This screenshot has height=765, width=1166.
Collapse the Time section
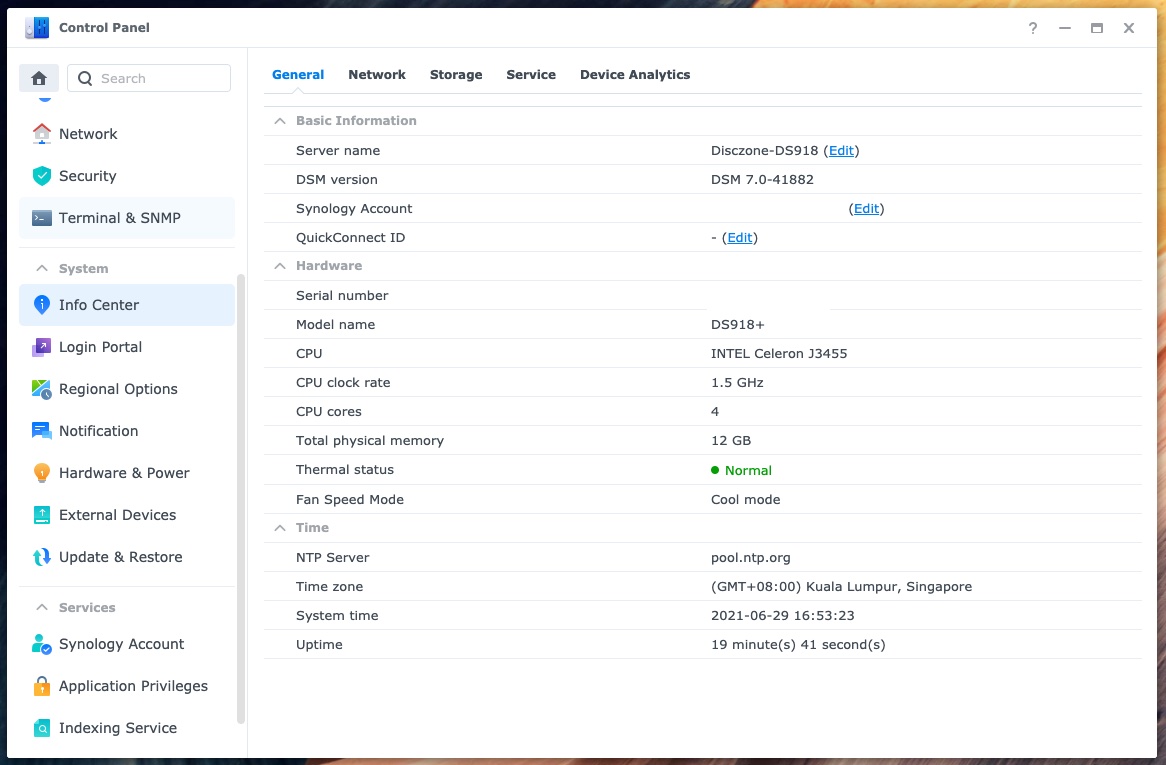[x=280, y=528]
